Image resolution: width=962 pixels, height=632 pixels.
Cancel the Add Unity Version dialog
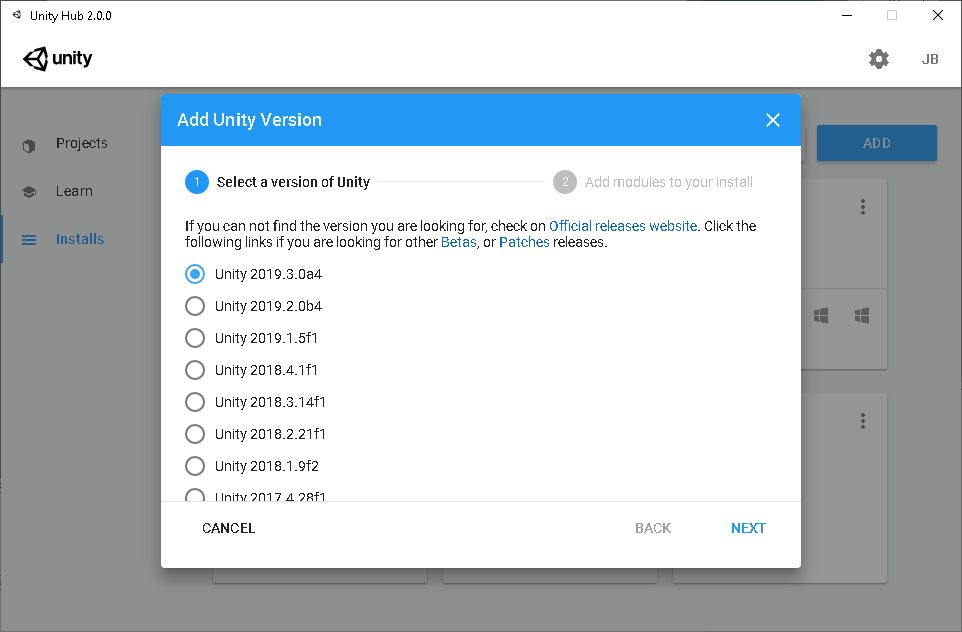228,528
